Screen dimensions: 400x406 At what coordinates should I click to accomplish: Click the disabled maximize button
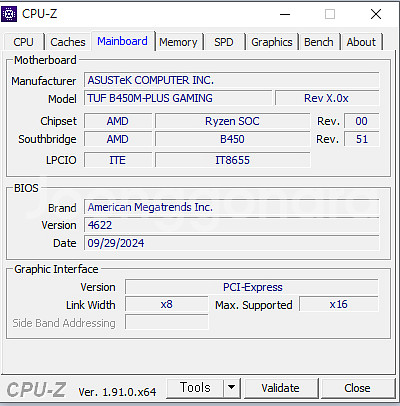click(x=330, y=14)
